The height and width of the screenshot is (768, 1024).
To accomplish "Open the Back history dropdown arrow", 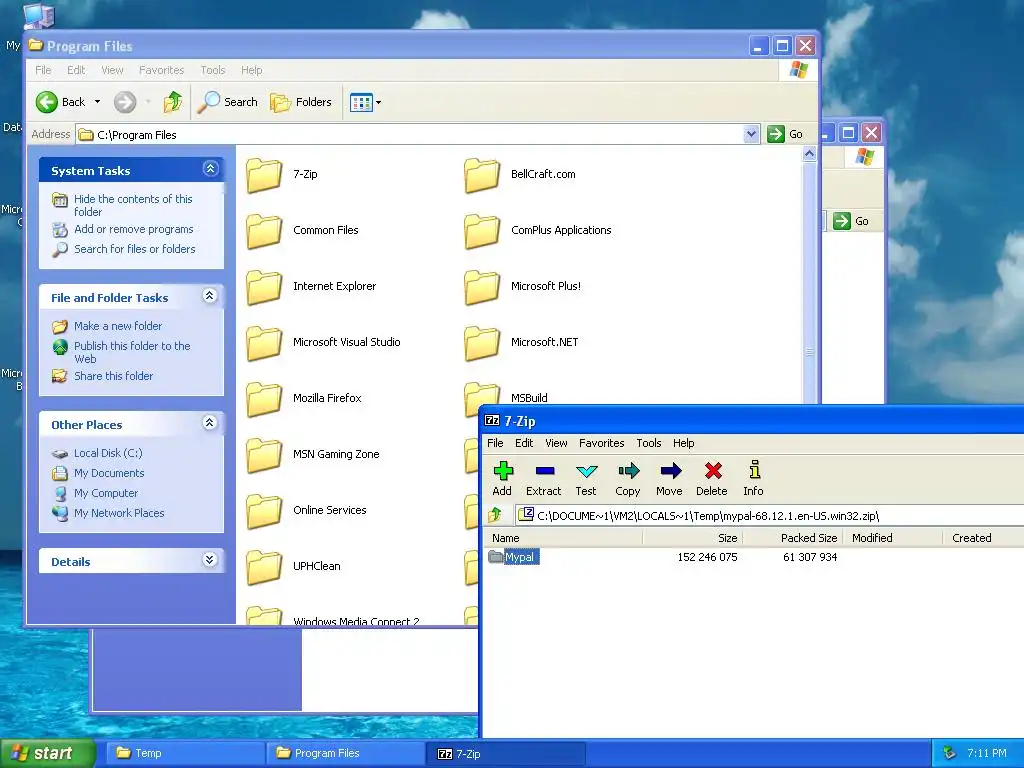I will point(97,102).
